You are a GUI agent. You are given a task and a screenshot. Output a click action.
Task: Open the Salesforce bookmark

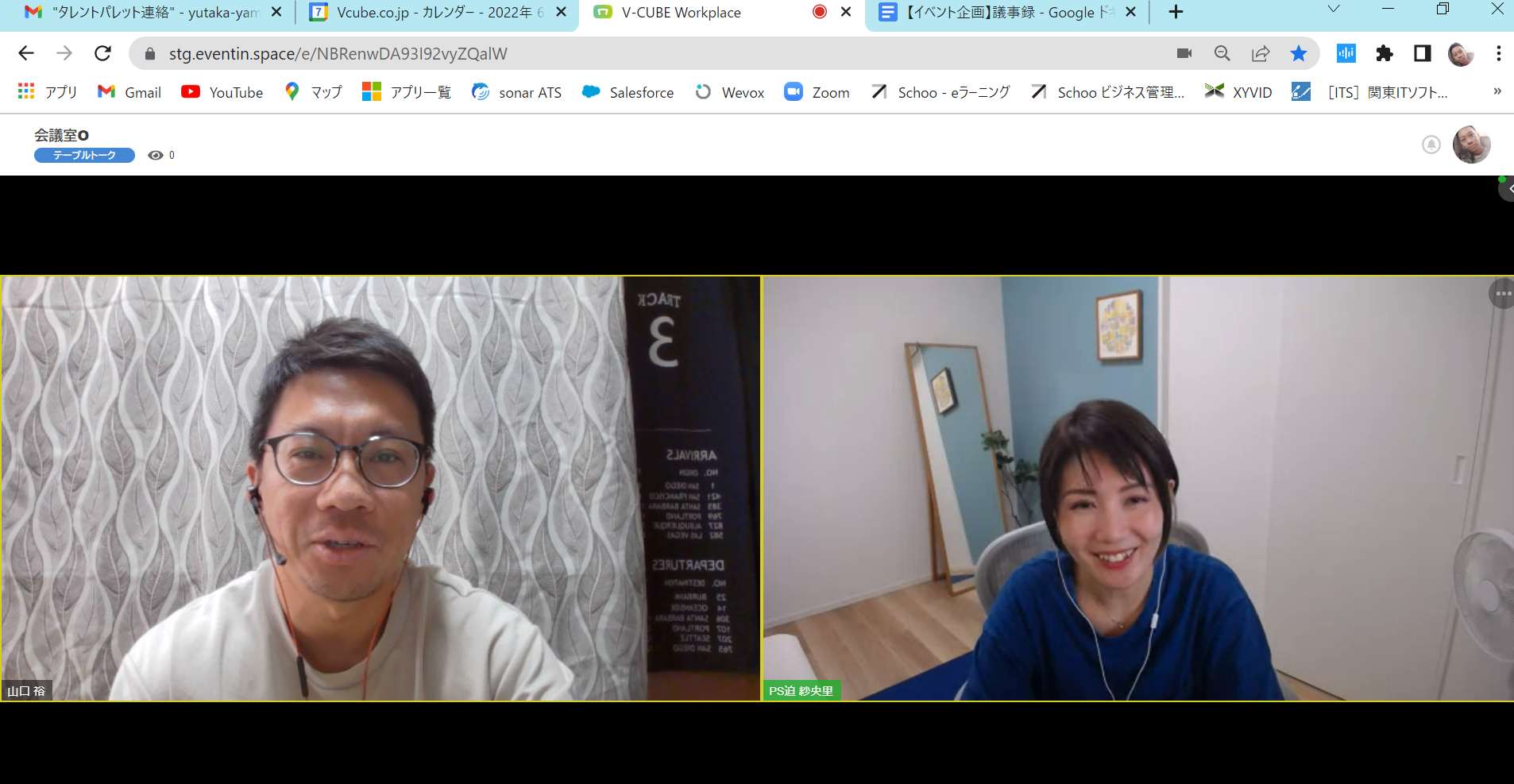[x=628, y=92]
